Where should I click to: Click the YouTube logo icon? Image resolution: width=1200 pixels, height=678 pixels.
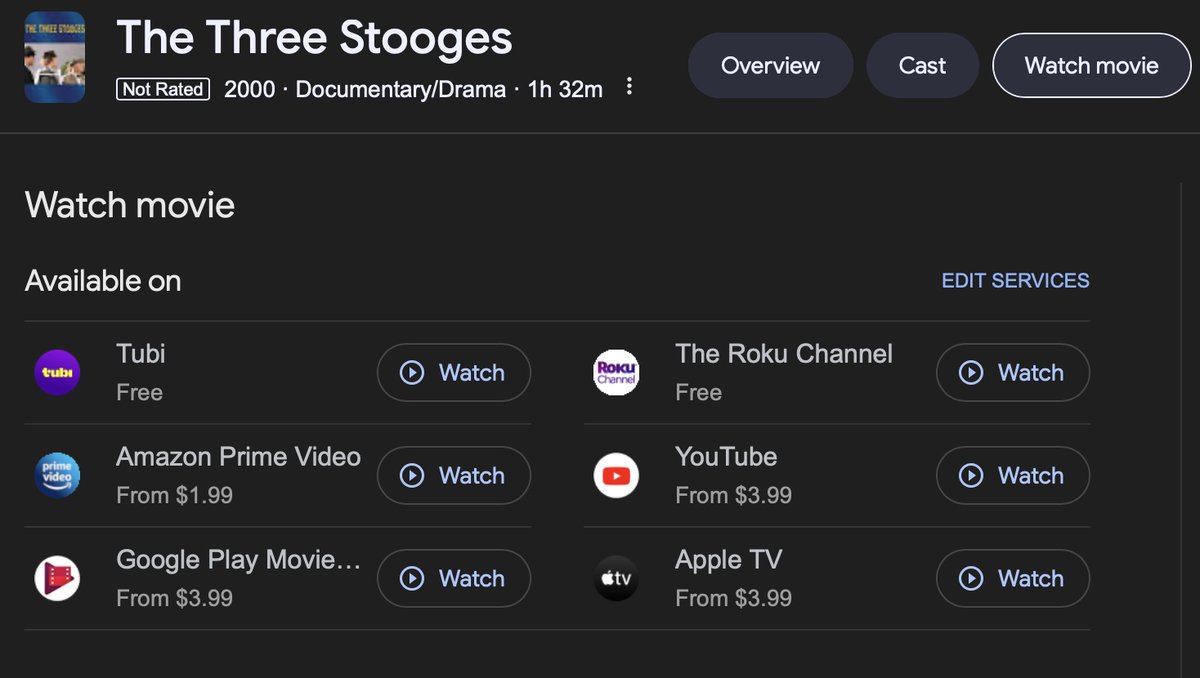[616, 476]
